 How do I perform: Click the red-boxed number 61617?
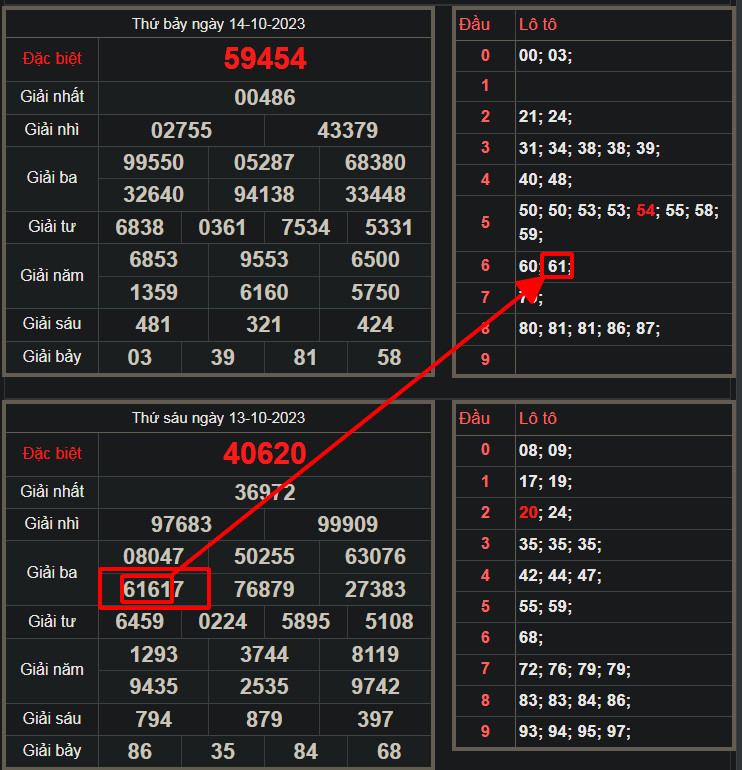tap(154, 589)
